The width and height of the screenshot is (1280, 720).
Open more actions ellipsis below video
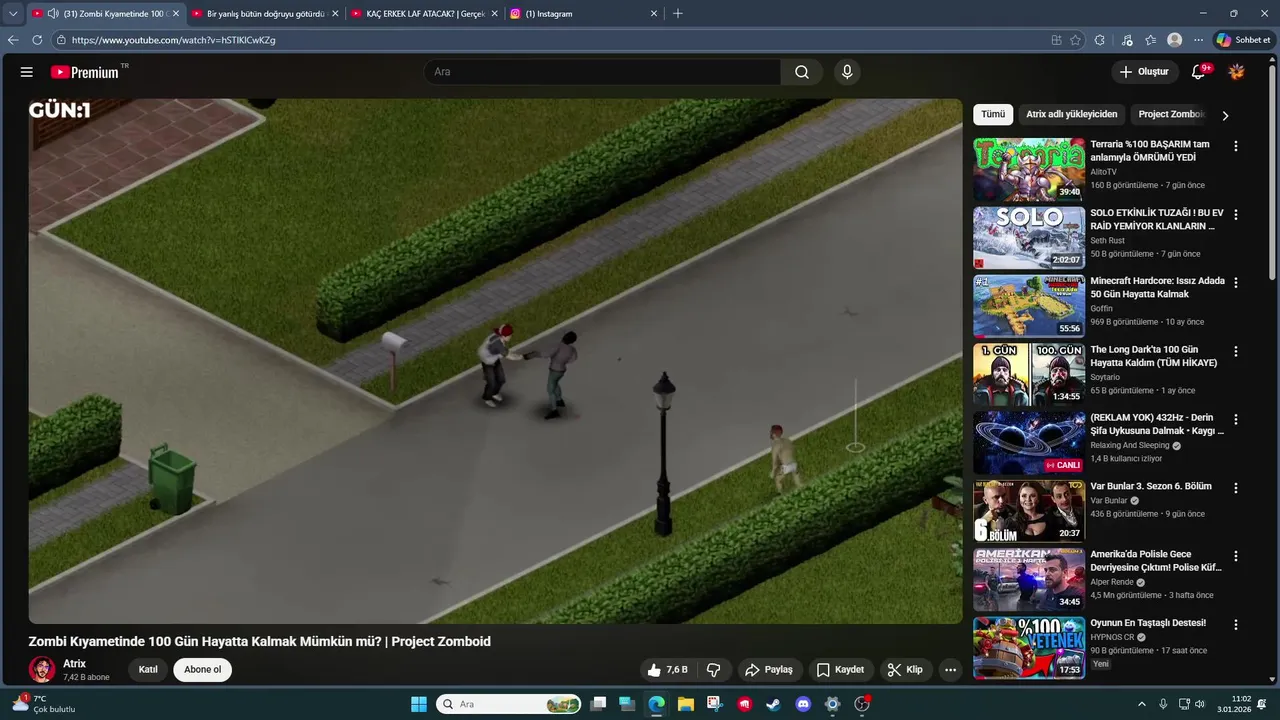pos(950,670)
